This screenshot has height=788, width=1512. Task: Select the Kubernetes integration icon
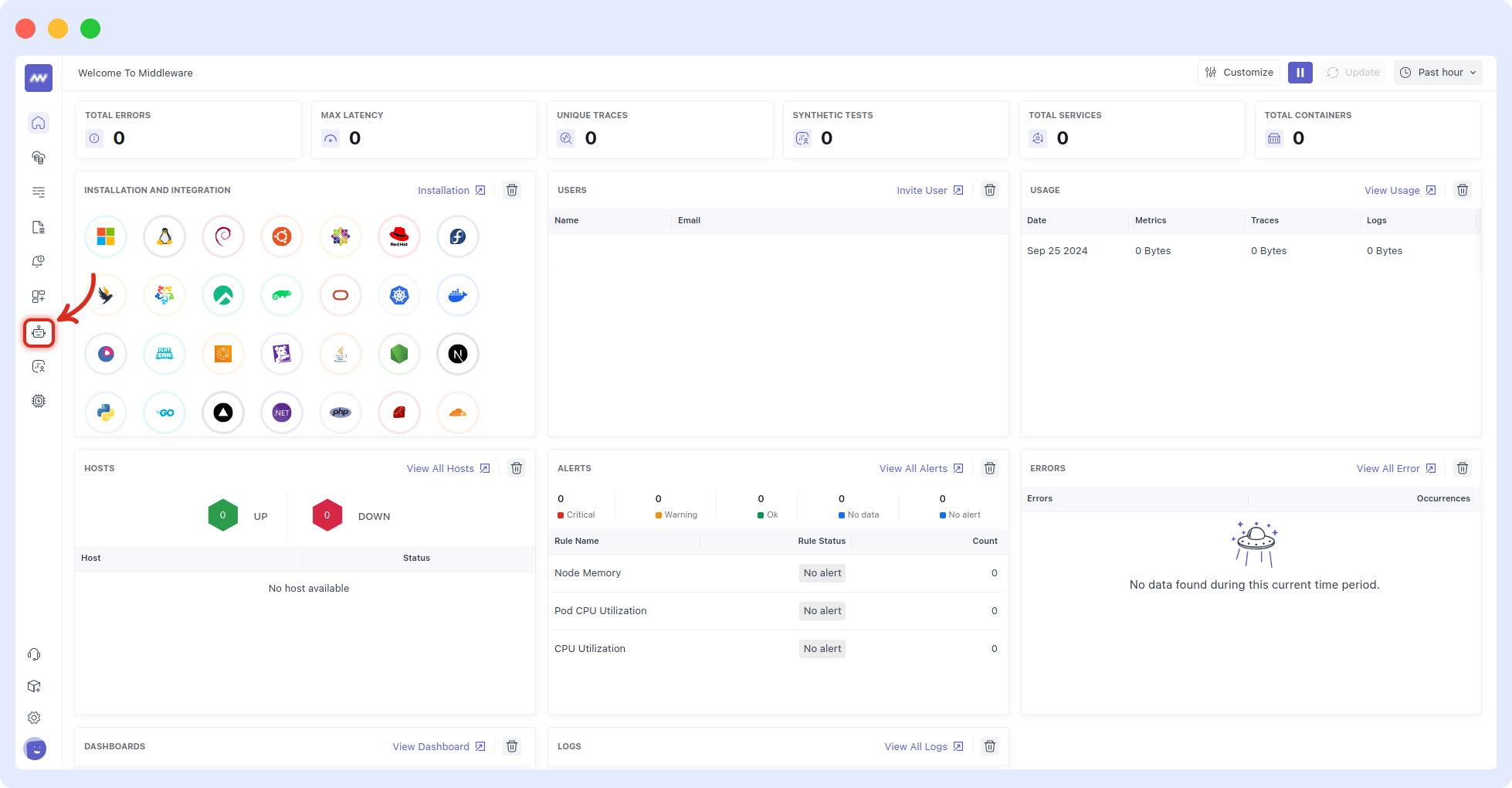399,295
